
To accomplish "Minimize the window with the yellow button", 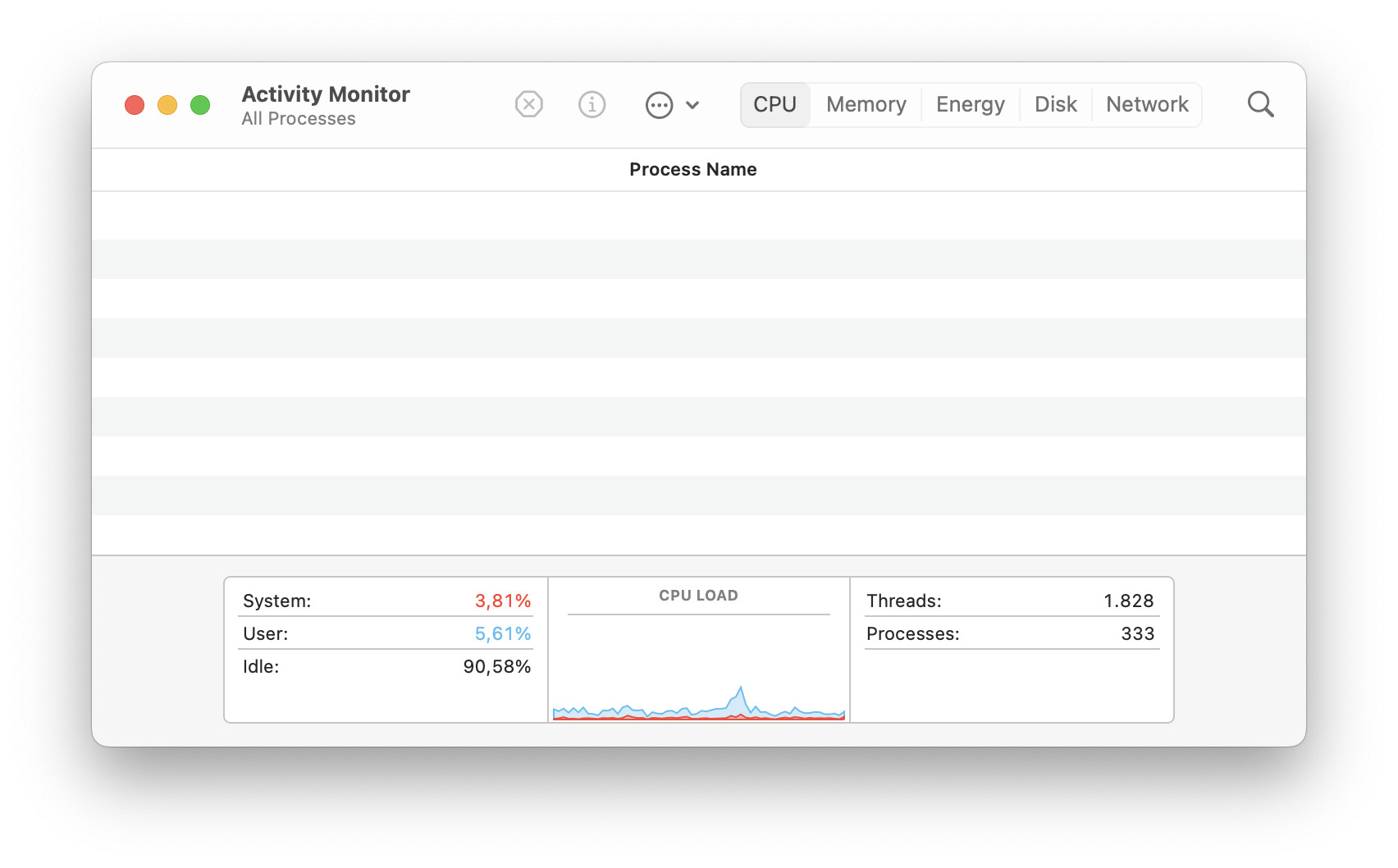I will coord(167,105).
